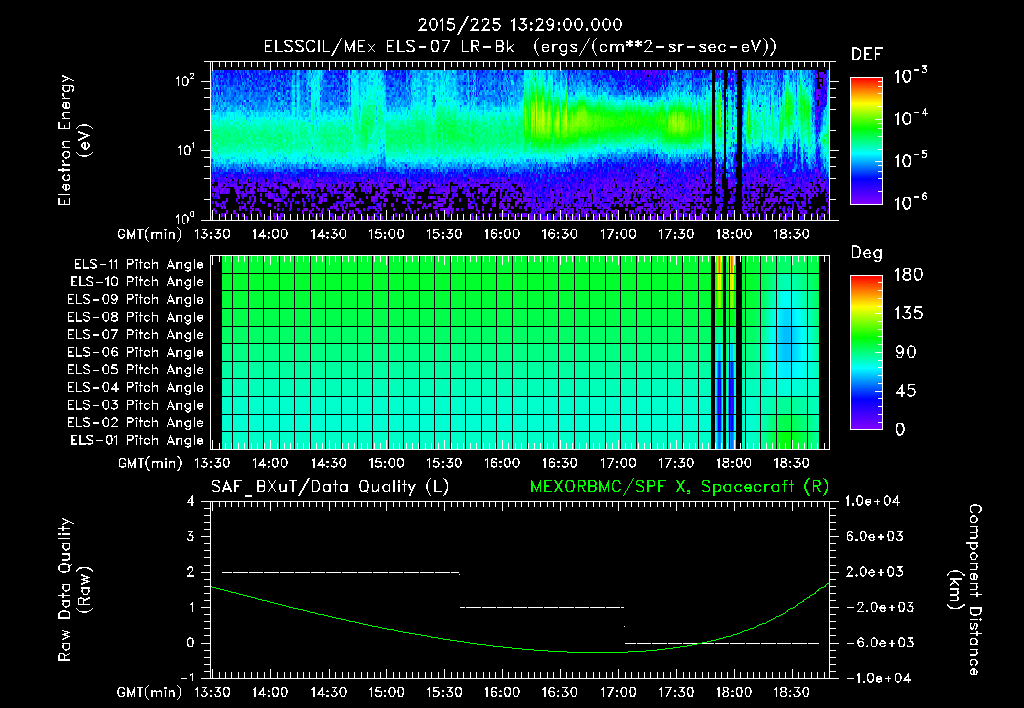Click the 0 tick on Deg color bar
Screen dimensions: 1024x708
tap(900, 430)
